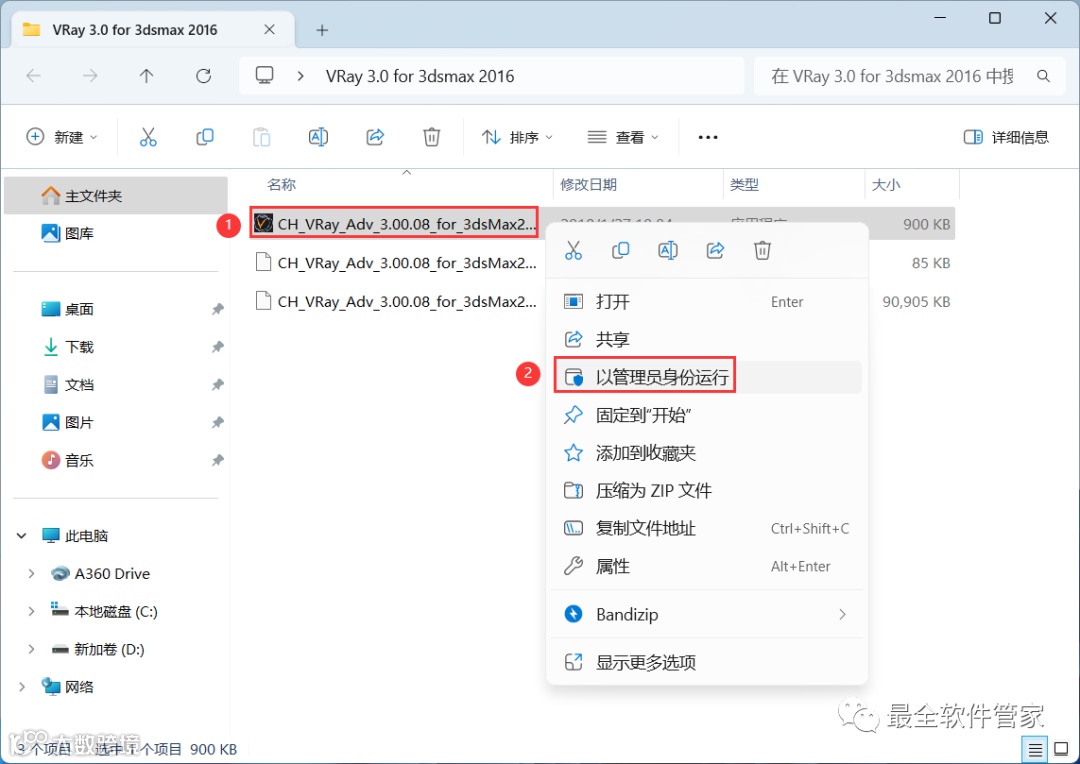Select 以管理员身份运行 in the context menu
Image resolution: width=1080 pixels, height=764 pixels.
[x=707, y=377]
